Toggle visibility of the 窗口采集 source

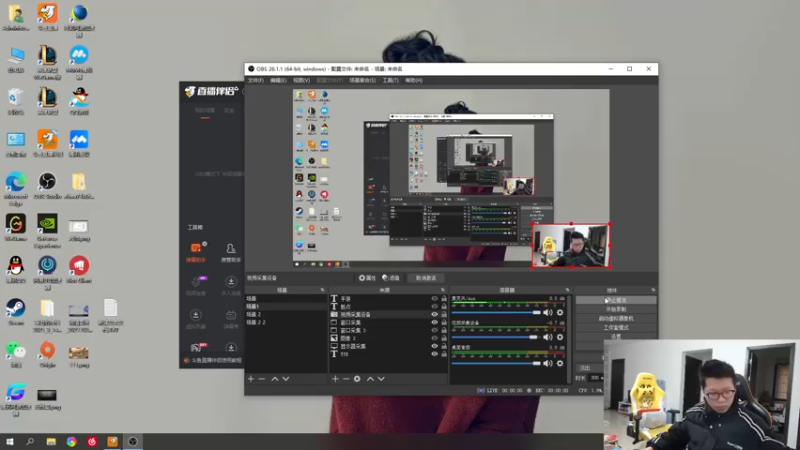pyautogui.click(x=434, y=322)
